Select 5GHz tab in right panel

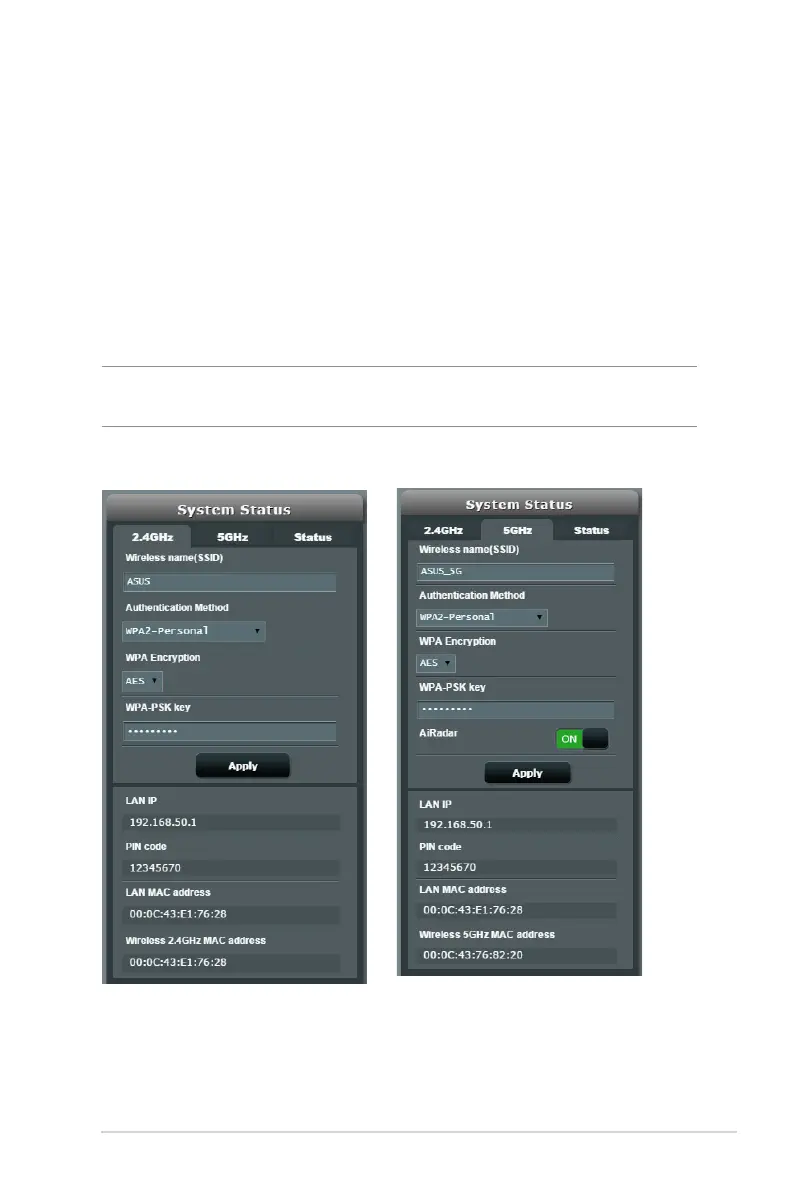517,530
